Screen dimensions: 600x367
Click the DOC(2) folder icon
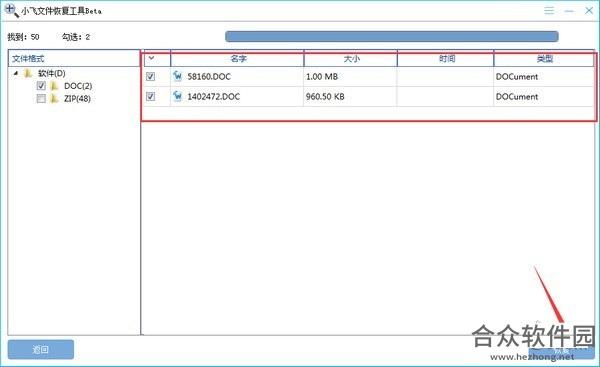[x=54, y=86]
